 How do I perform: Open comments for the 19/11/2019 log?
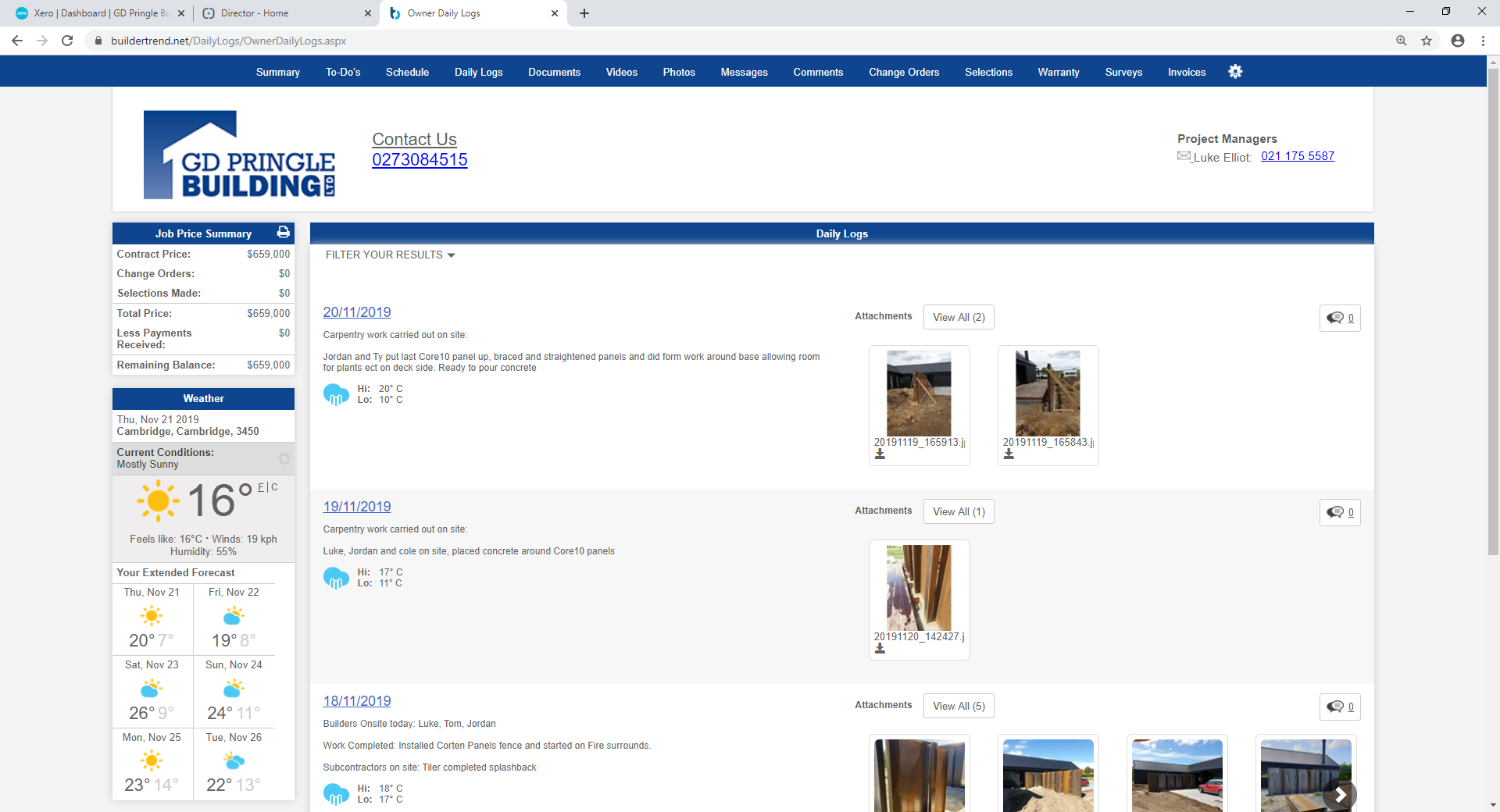coord(1340,512)
